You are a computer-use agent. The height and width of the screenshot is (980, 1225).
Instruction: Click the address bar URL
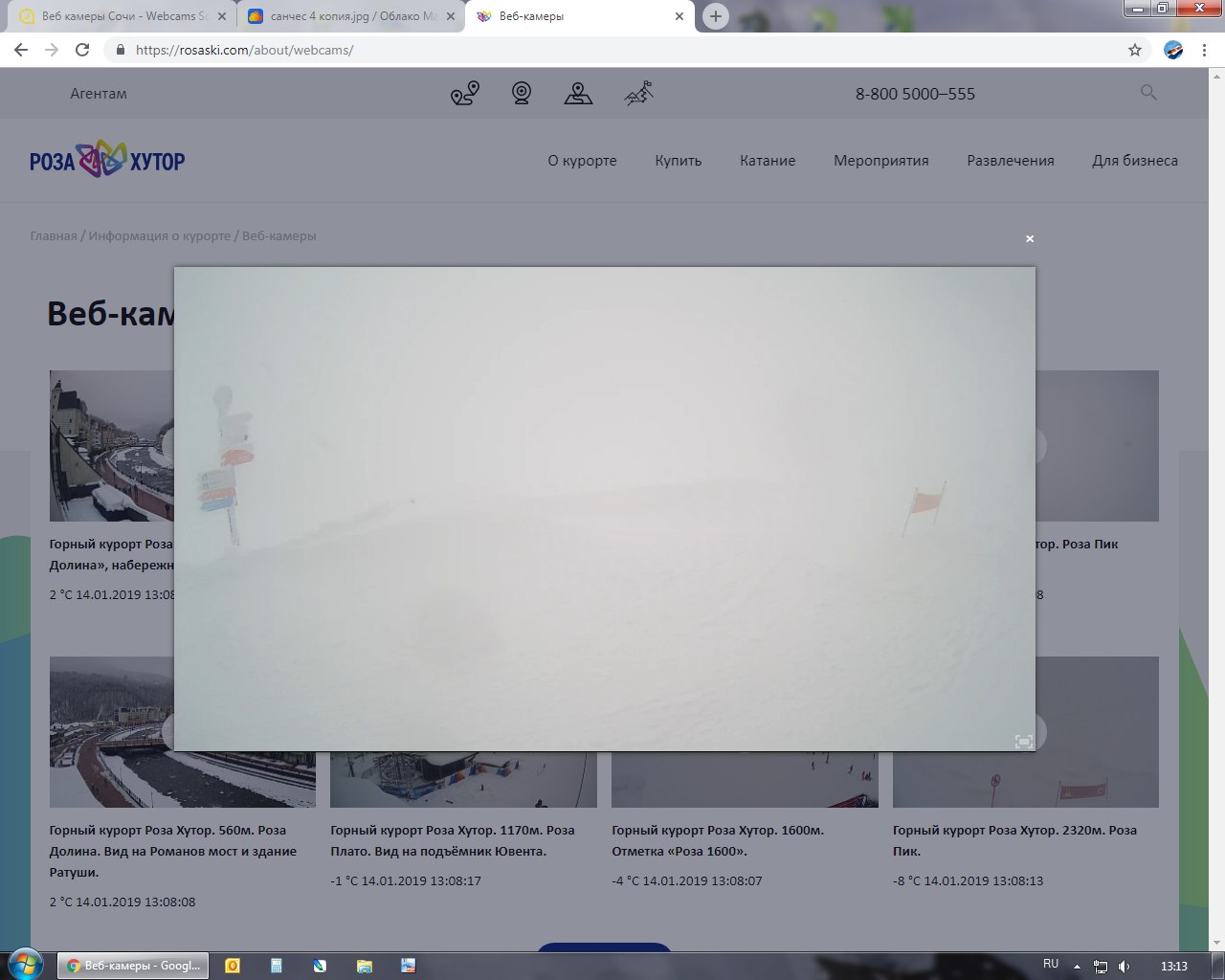245,50
